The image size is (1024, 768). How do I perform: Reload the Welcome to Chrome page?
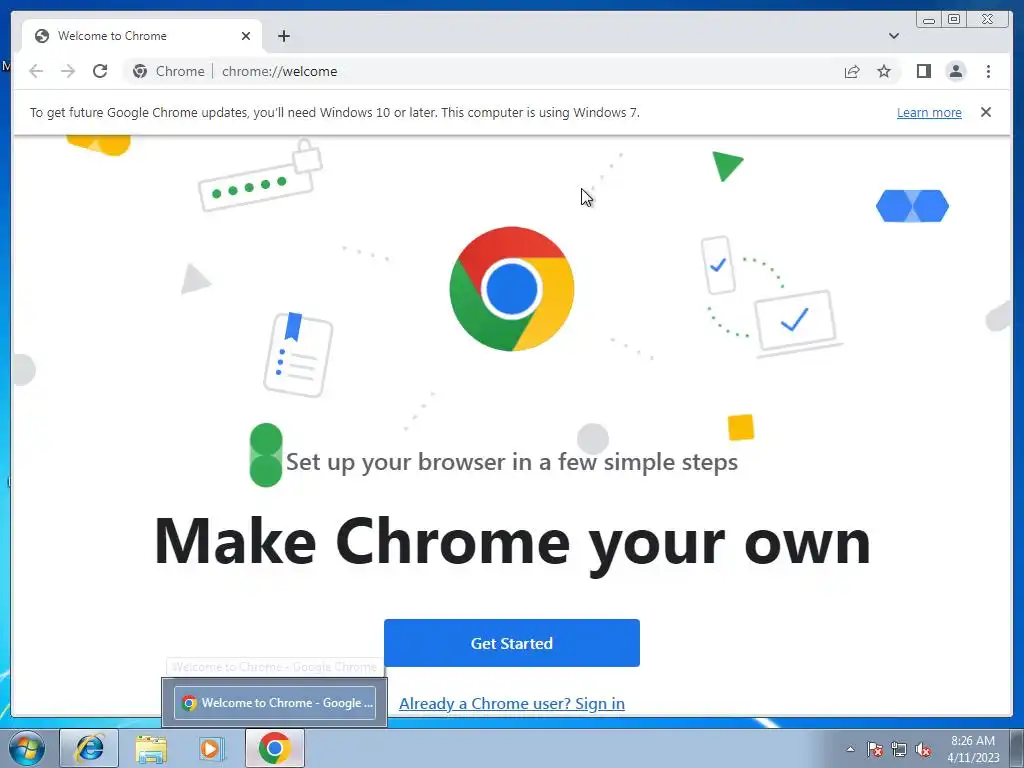point(100,71)
